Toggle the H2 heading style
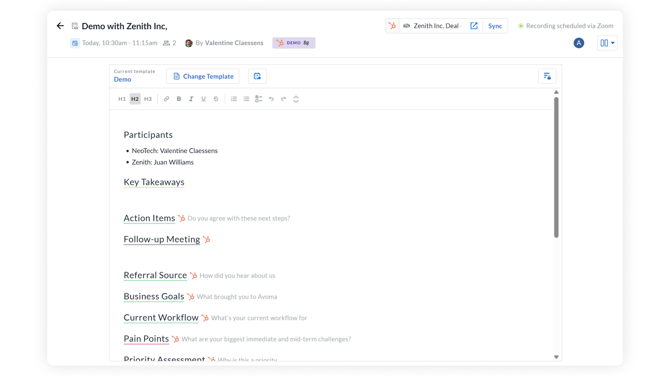This screenshot has width=670, height=376. coord(135,99)
